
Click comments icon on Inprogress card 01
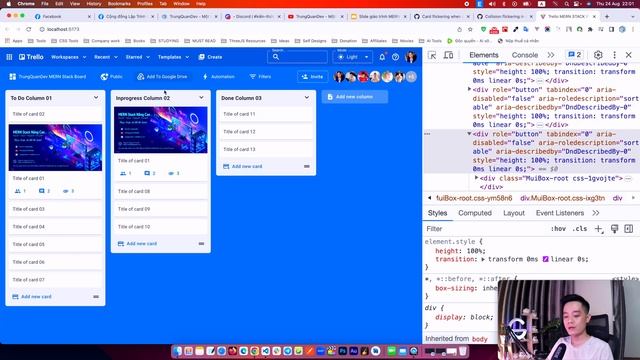[147, 173]
